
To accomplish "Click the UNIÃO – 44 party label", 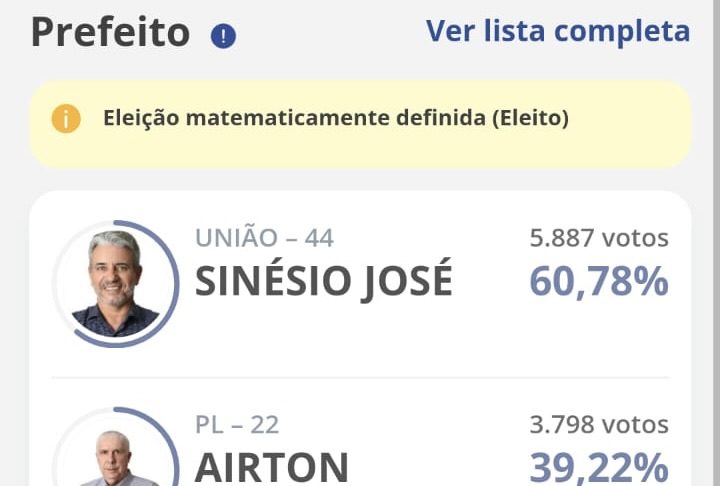I will [x=264, y=238].
